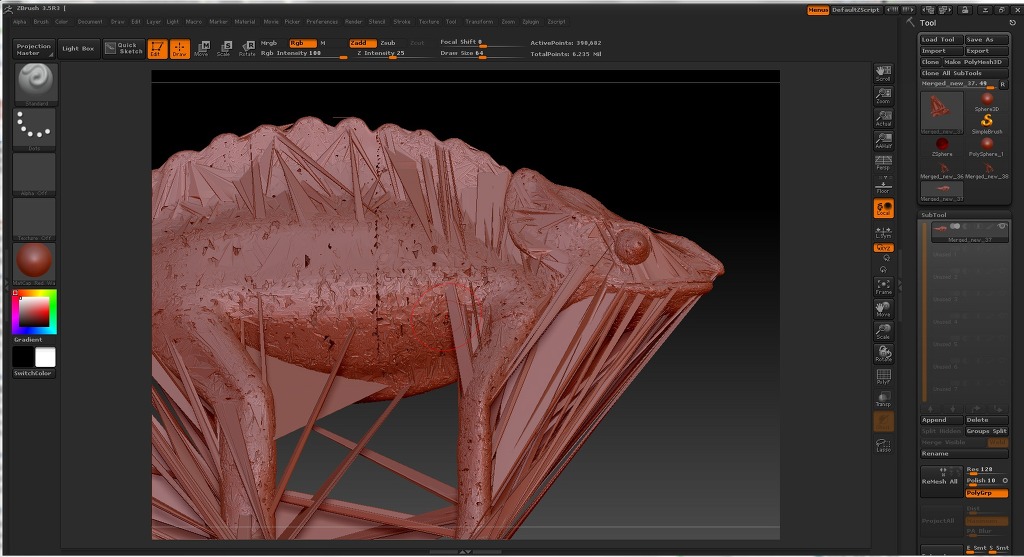Enable Zsub sculpt mode
Viewport: 1024px width, 557px height.
[x=389, y=43]
